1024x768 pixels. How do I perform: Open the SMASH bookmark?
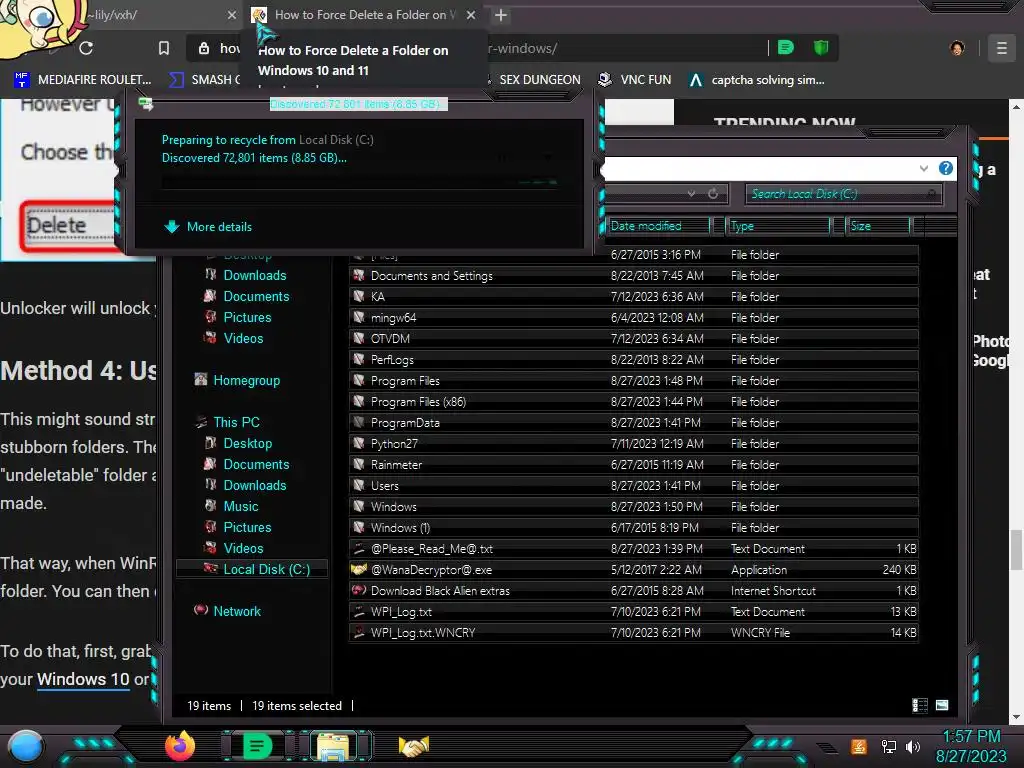click(x=205, y=80)
